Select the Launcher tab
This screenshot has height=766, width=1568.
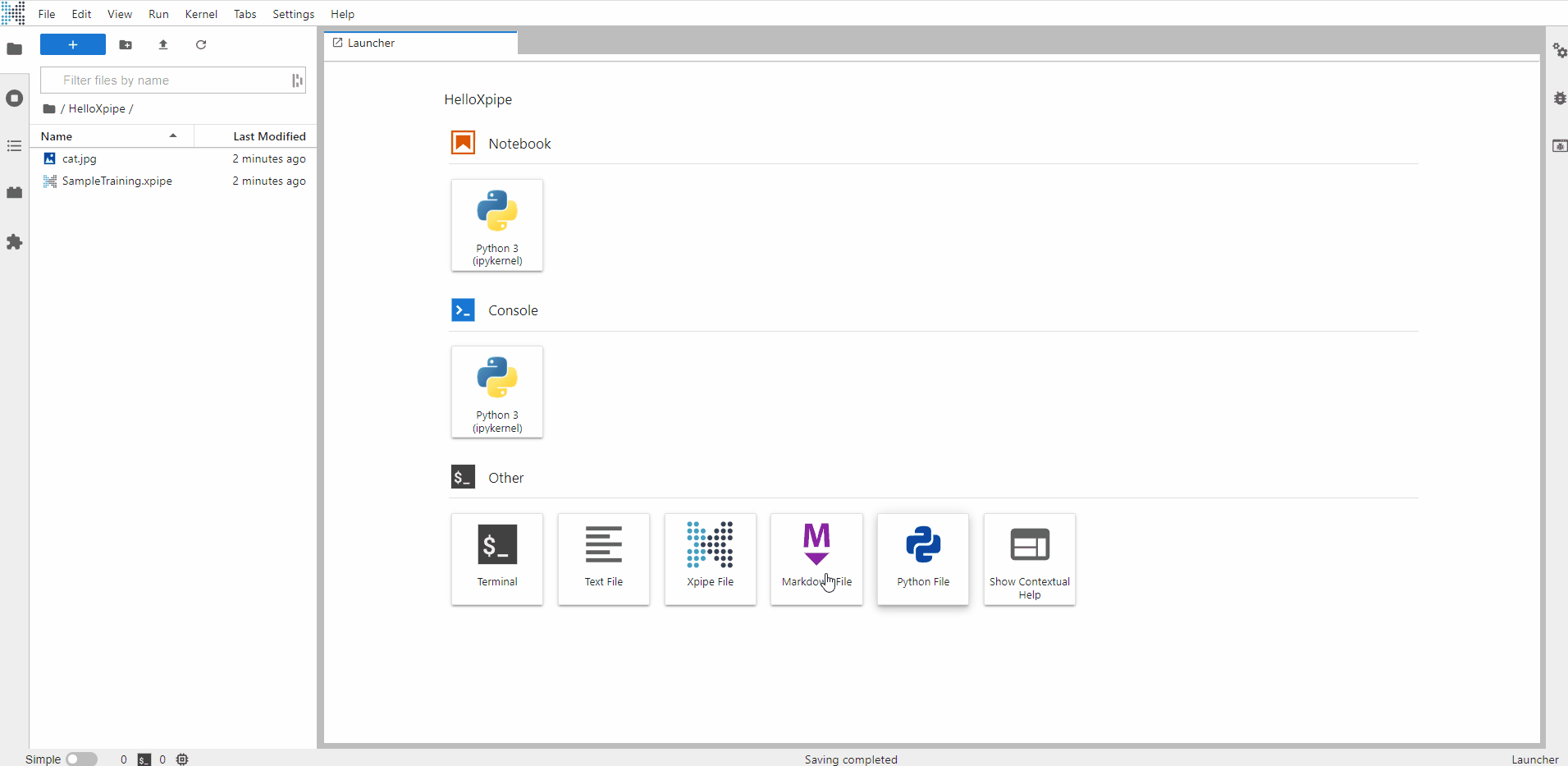(421, 43)
